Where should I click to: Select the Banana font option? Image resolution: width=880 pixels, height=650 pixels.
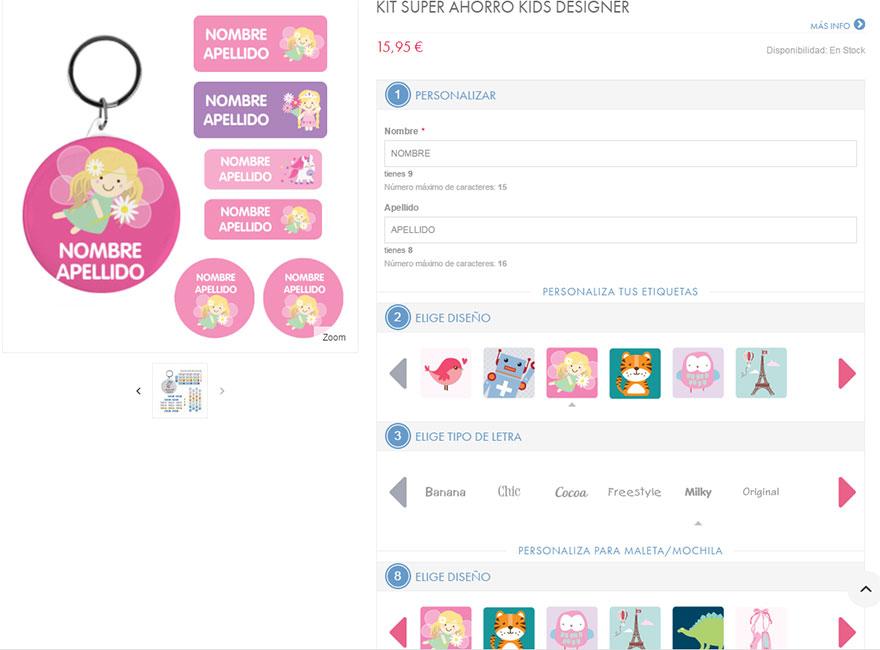[446, 492]
